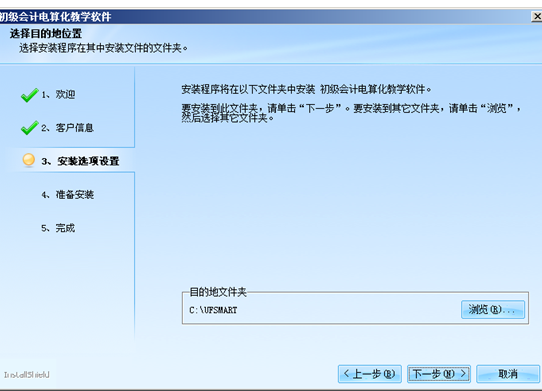
Task: Click the 目的地文件夹 group label
Action: pyautogui.click(x=218, y=292)
